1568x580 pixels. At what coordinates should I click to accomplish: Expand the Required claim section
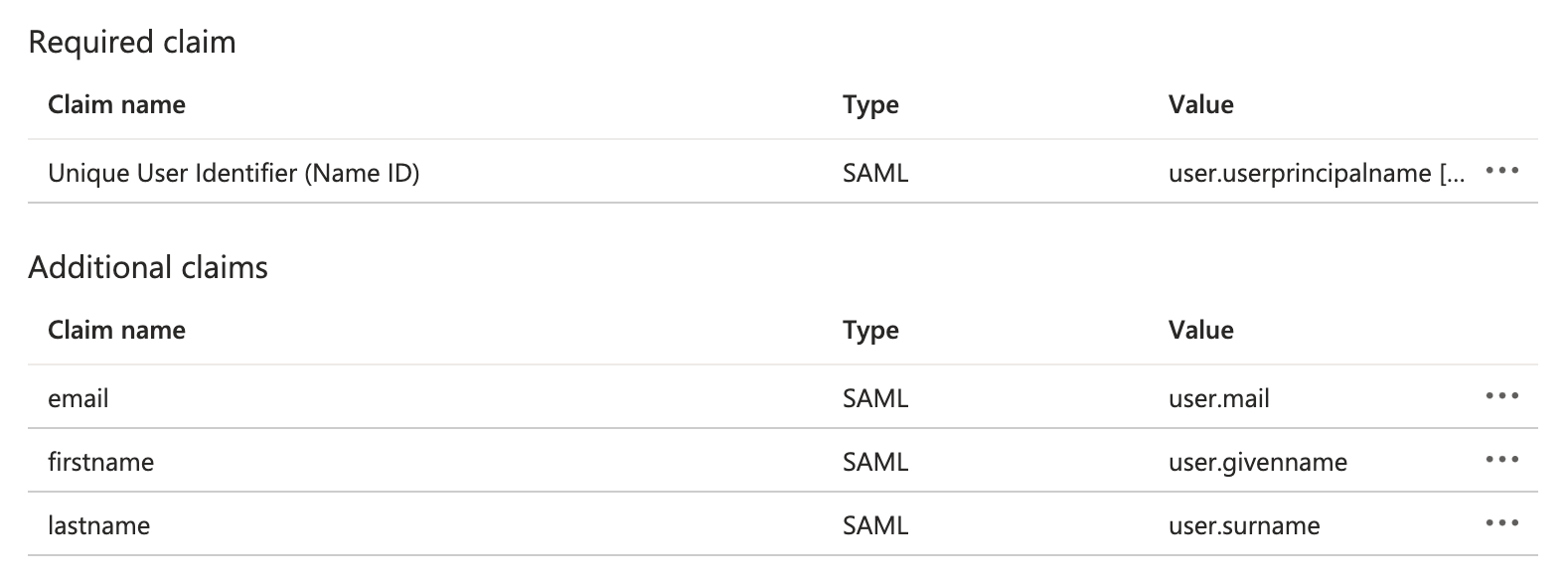coord(133,42)
